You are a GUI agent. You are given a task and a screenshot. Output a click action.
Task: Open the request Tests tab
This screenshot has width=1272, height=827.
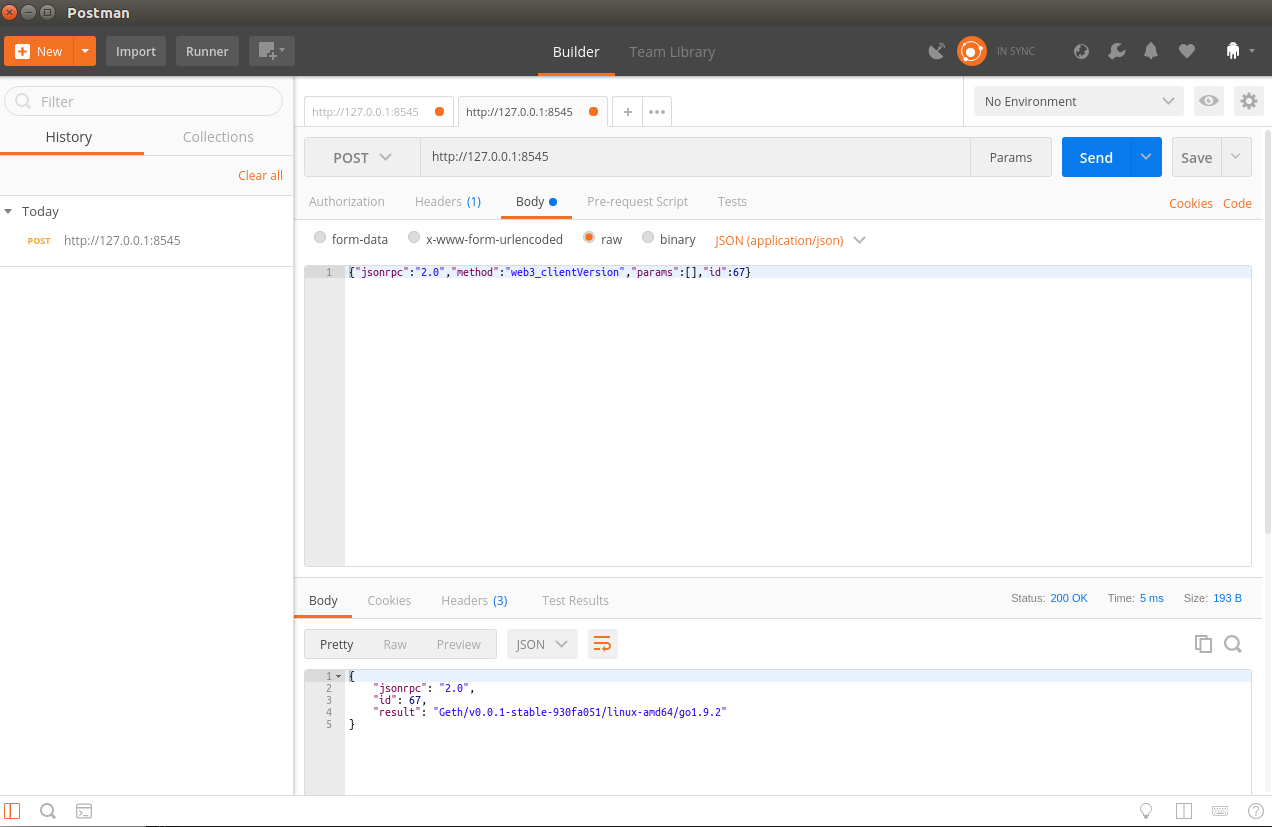(x=732, y=201)
